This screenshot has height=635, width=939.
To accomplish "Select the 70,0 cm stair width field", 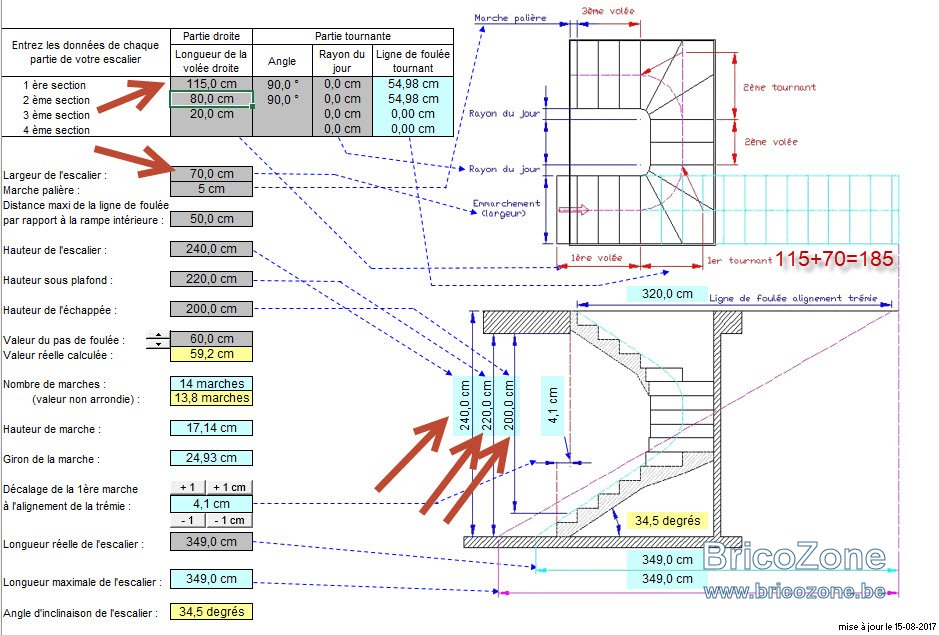I will tap(211, 174).
